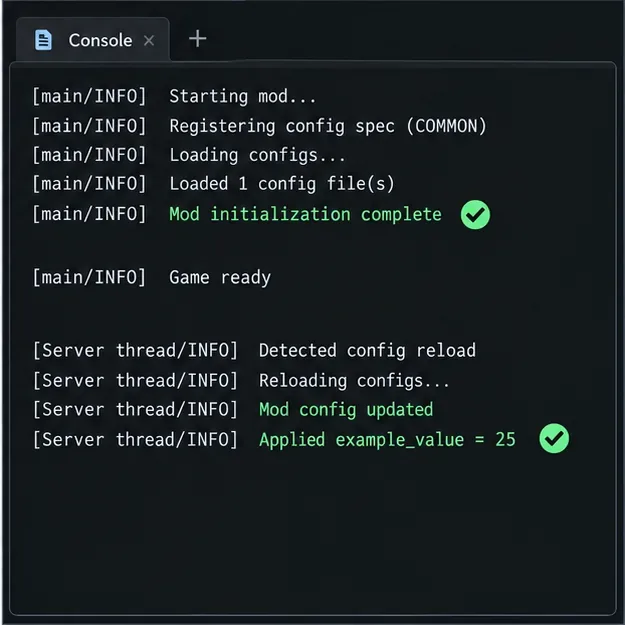This screenshot has height=625, width=625.
Task: Select 'Mod initialization complete' green text
Action: coord(305,214)
